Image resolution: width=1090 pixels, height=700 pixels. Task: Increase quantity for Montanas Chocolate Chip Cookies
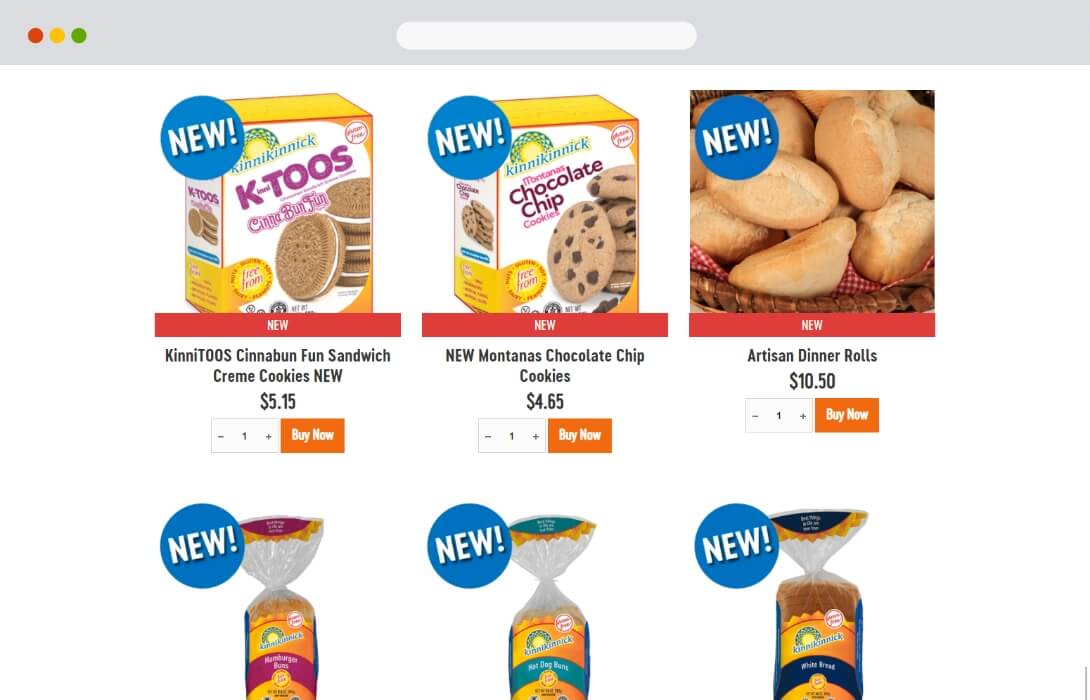pos(535,437)
